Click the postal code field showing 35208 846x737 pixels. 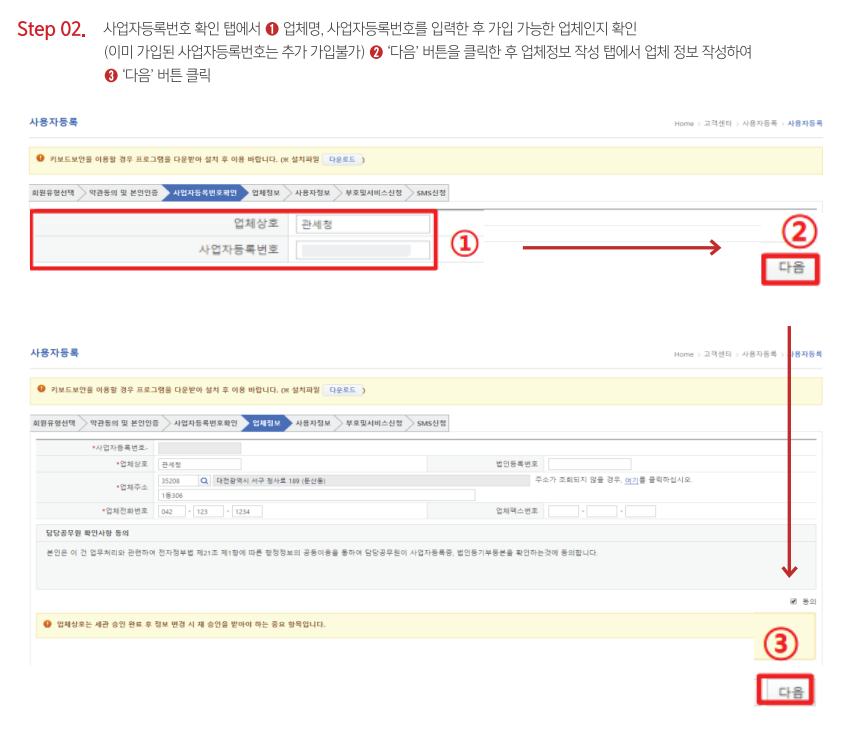177,480
